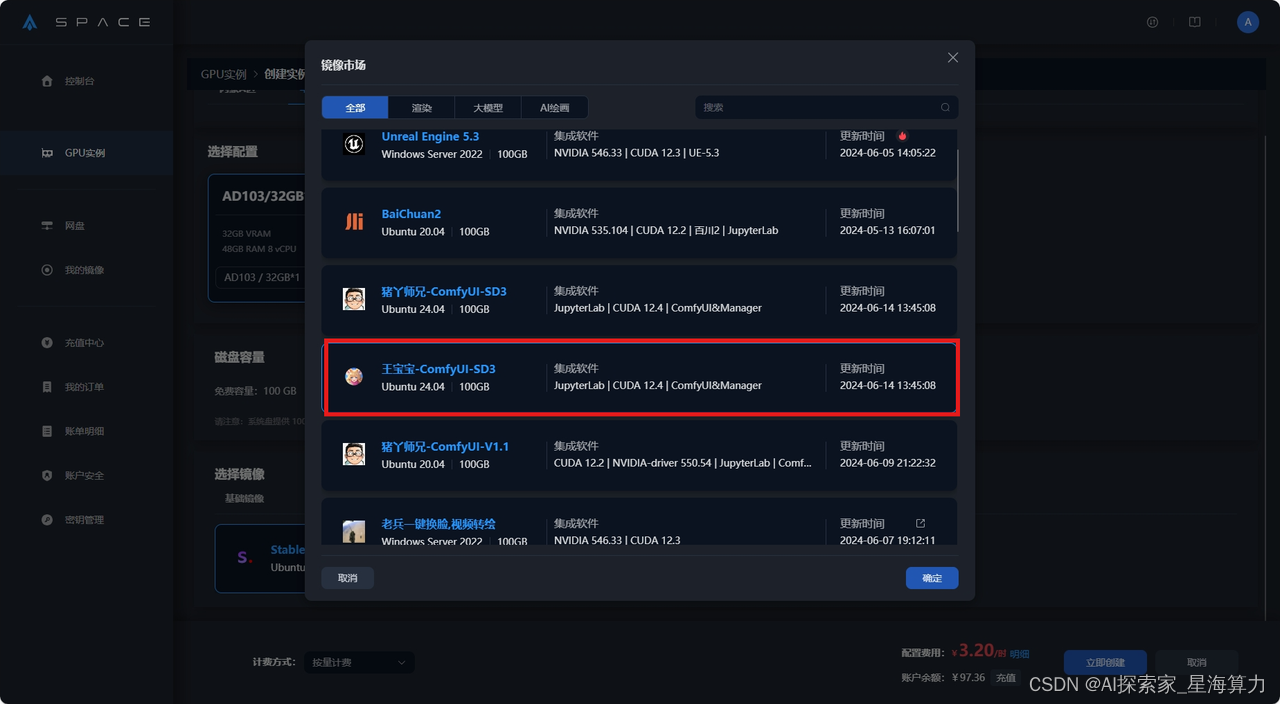This screenshot has height=704, width=1280.
Task: Click the SPACE logo icon
Action: click(30, 22)
